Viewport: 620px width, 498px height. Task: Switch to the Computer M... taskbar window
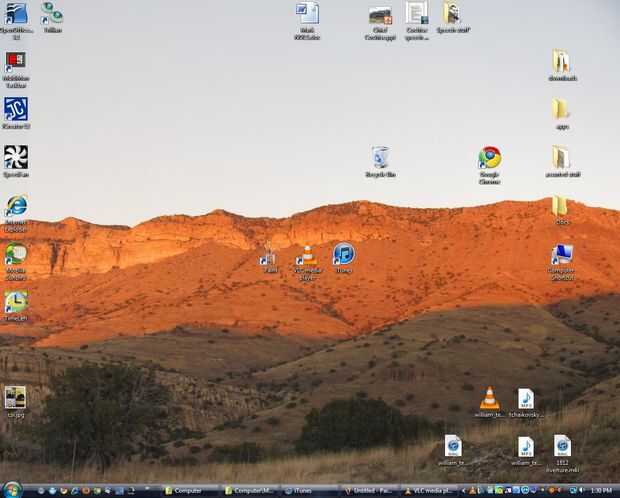click(250, 491)
